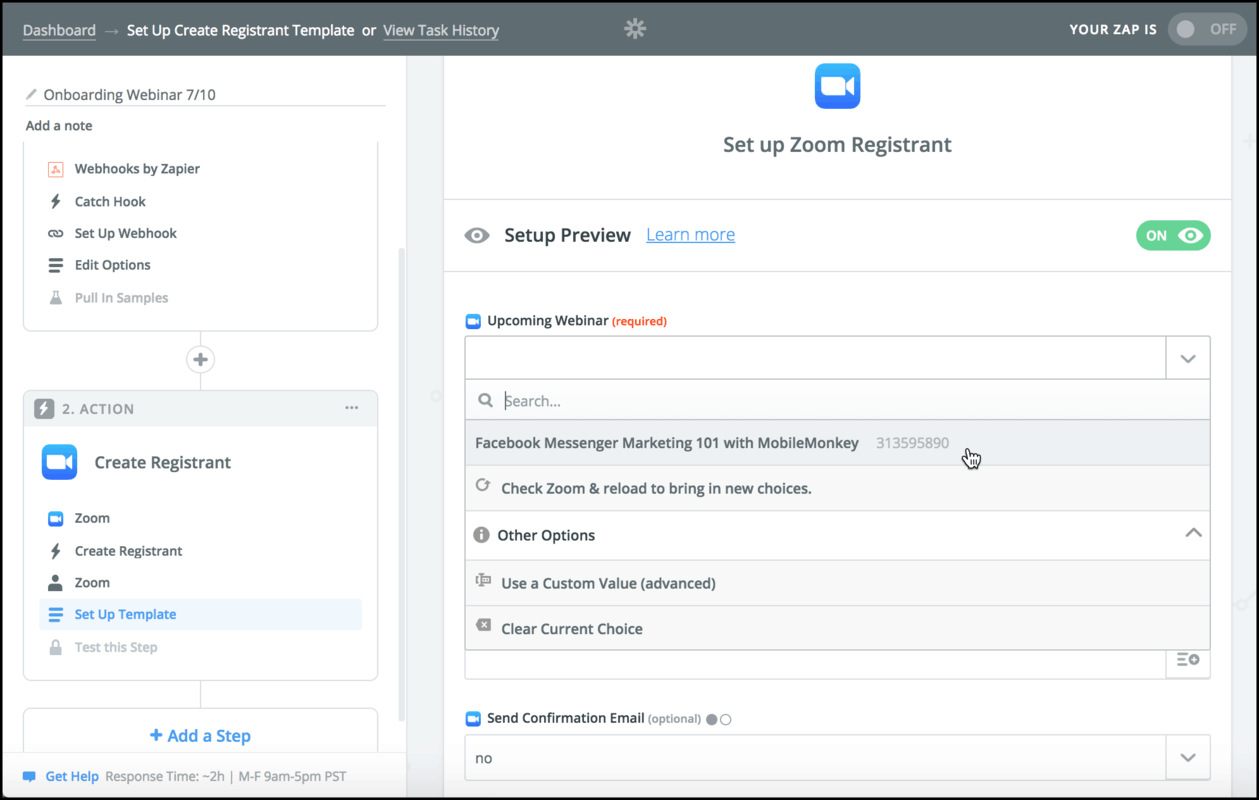Toggle the Setup Preview ON switch
This screenshot has width=1259, height=800.
tap(1173, 236)
